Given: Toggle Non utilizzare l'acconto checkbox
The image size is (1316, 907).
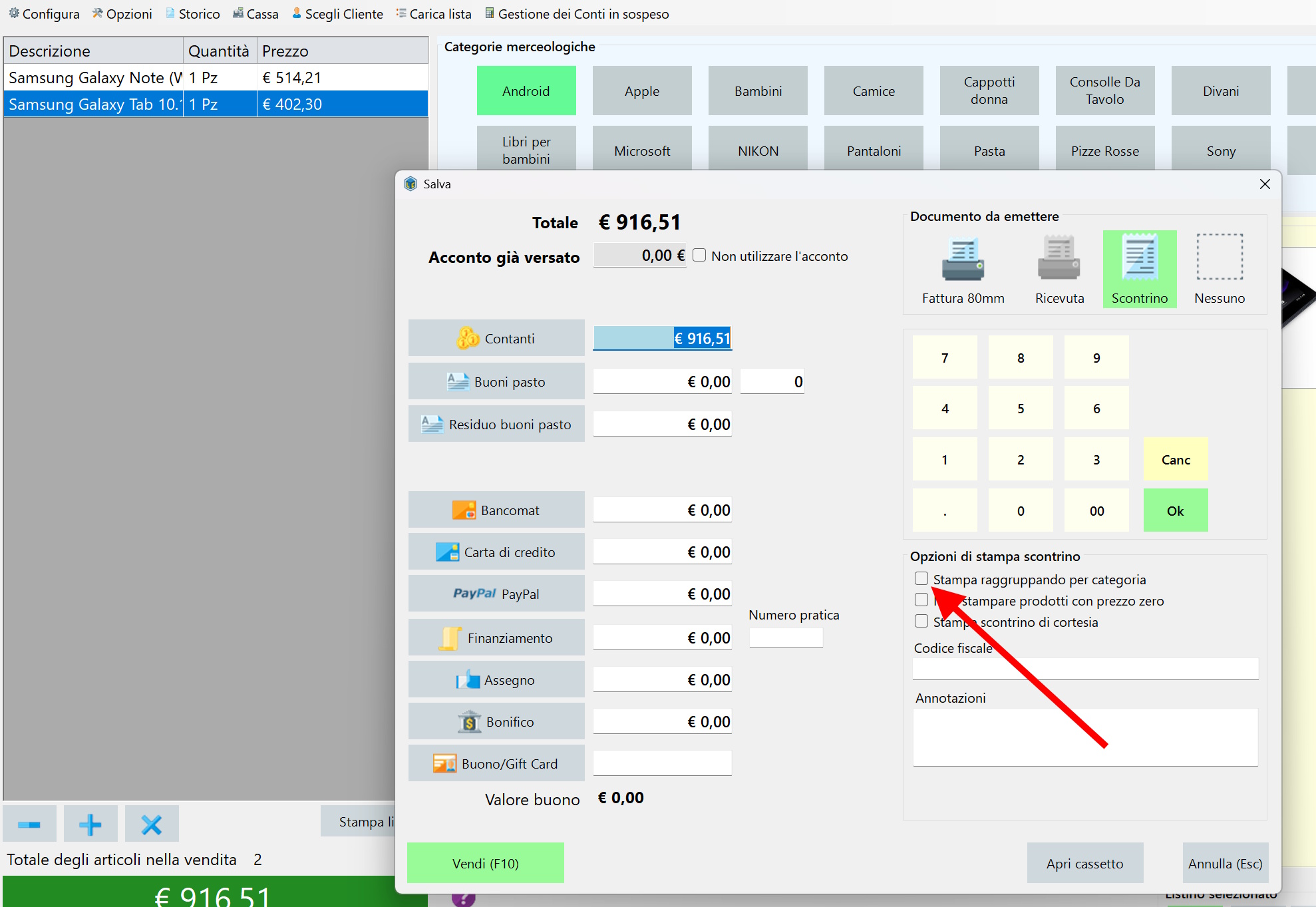Looking at the screenshot, I should pyautogui.click(x=699, y=256).
